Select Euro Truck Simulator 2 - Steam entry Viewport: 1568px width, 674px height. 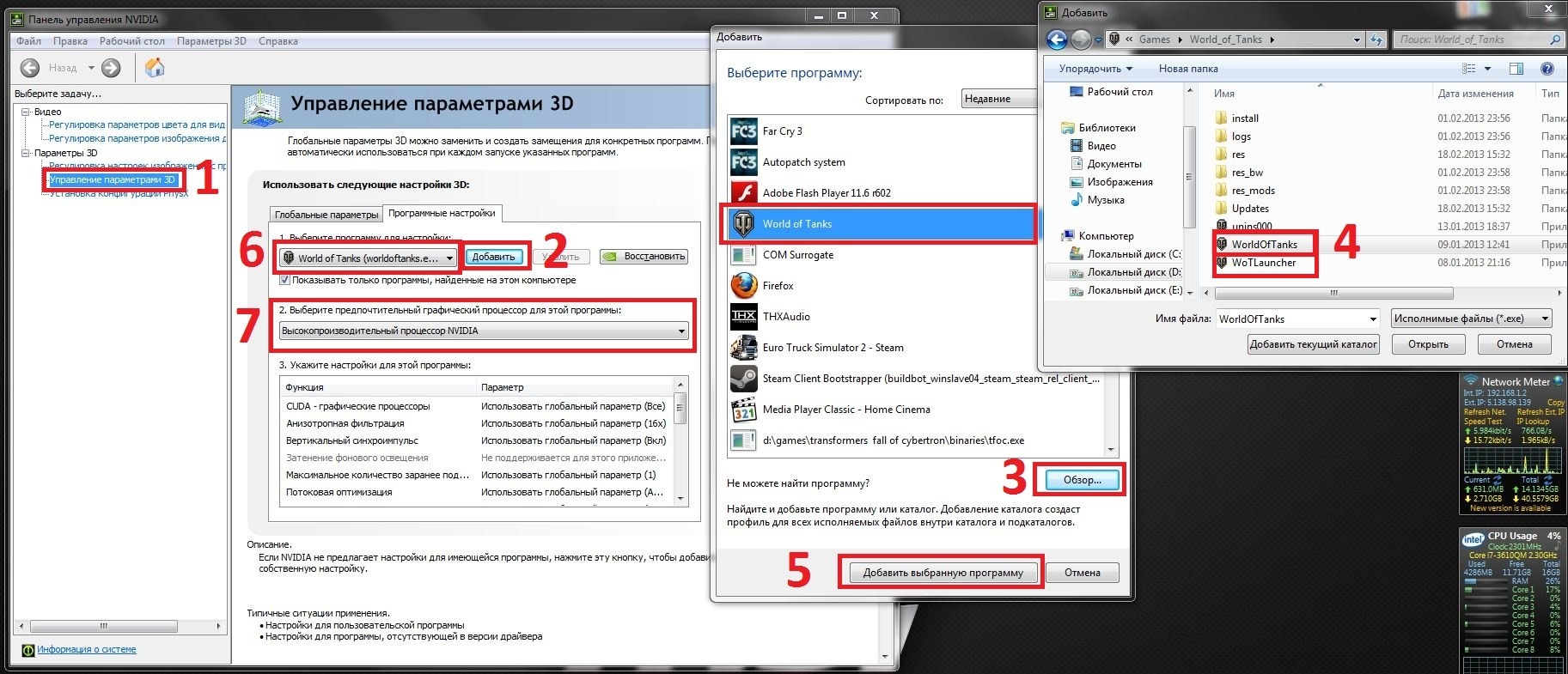pos(916,348)
